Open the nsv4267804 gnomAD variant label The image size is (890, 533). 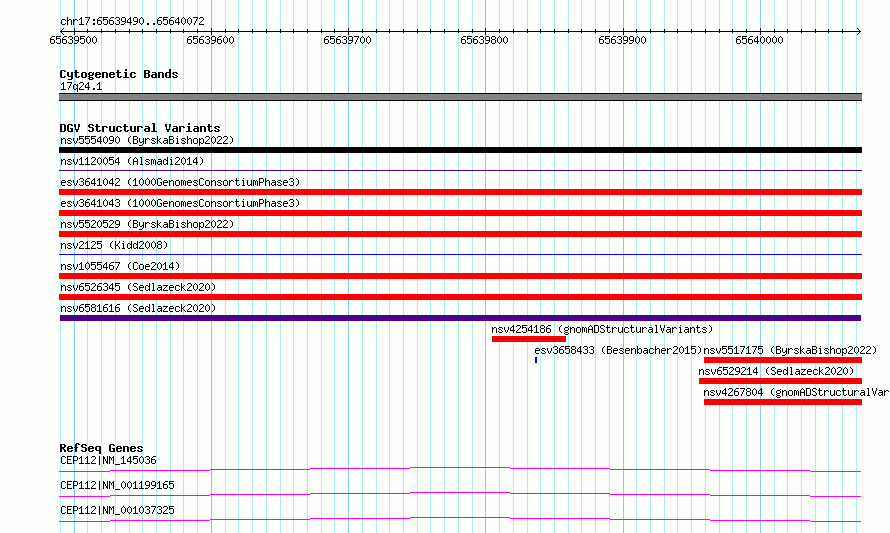coord(796,392)
